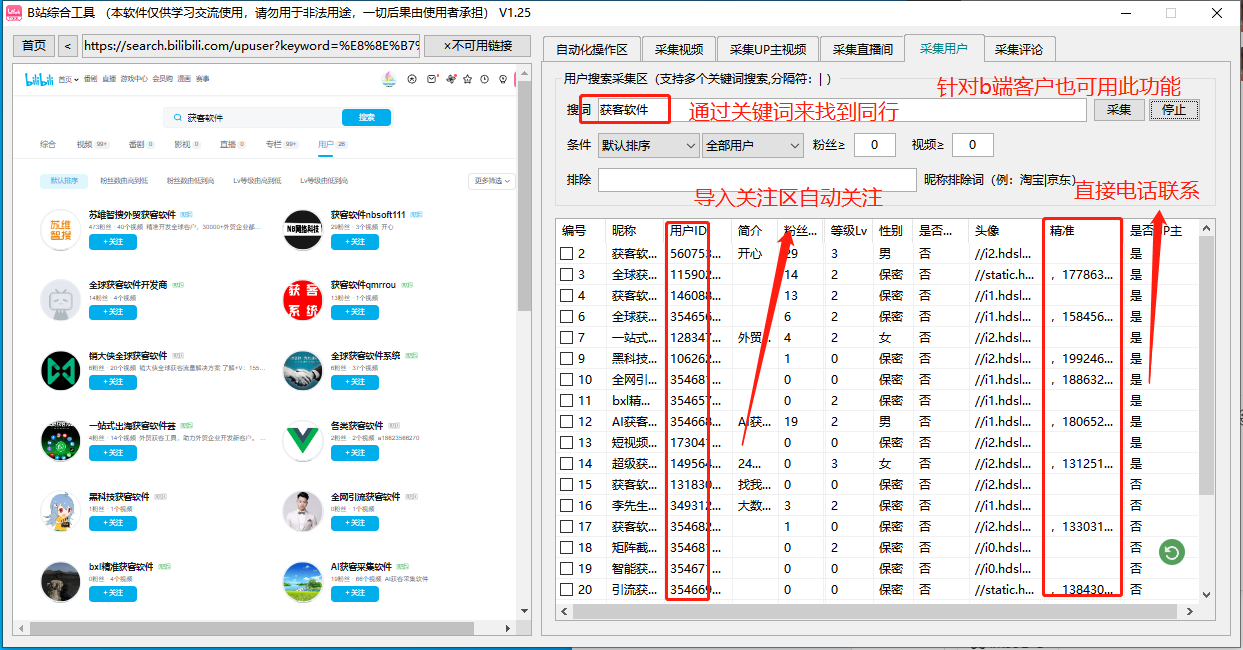The height and width of the screenshot is (650, 1243).
Task: Switch to the 采集评论 tab
Action: click(x=1020, y=47)
